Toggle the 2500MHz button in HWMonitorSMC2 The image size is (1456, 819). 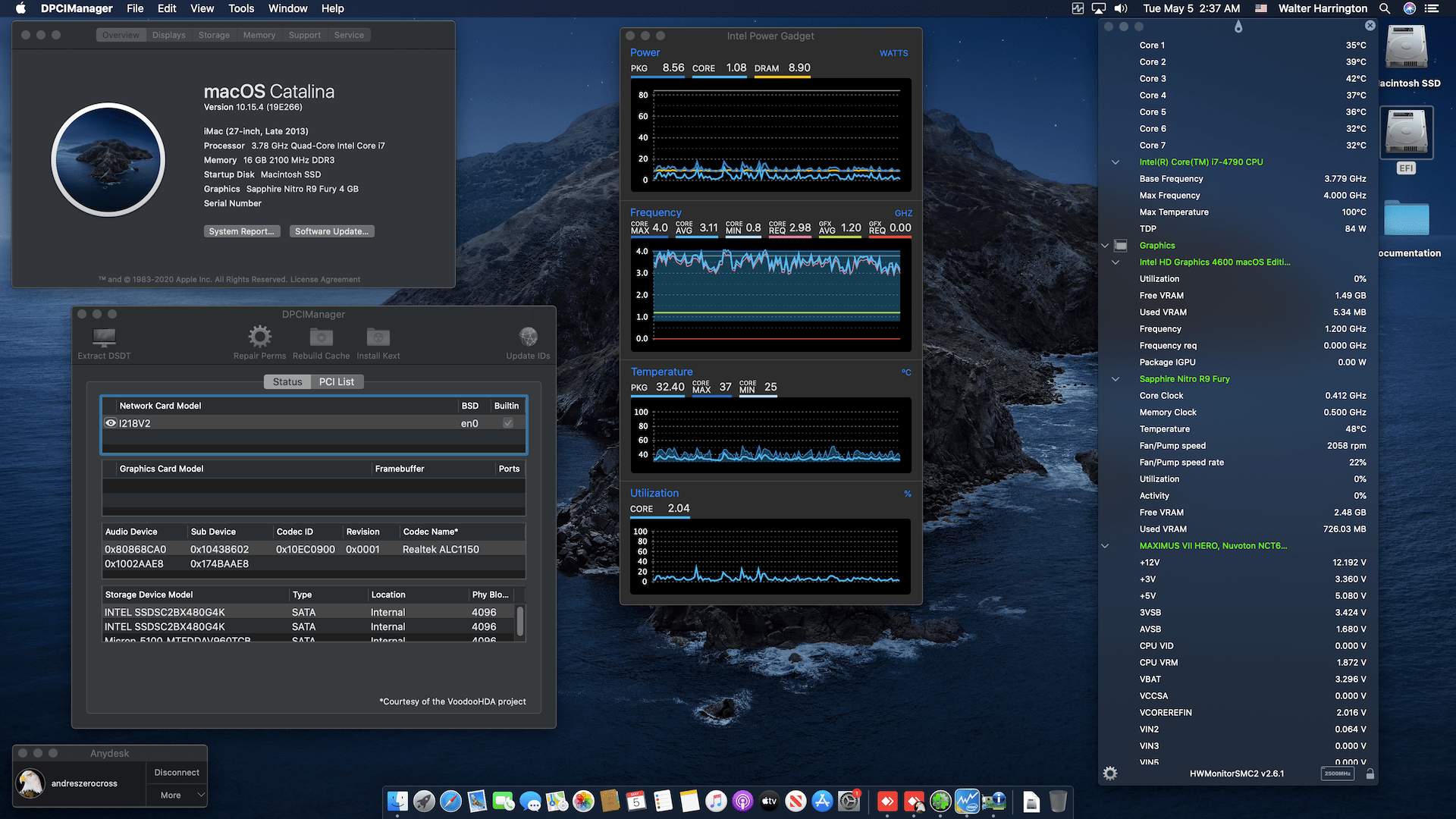[x=1338, y=773]
